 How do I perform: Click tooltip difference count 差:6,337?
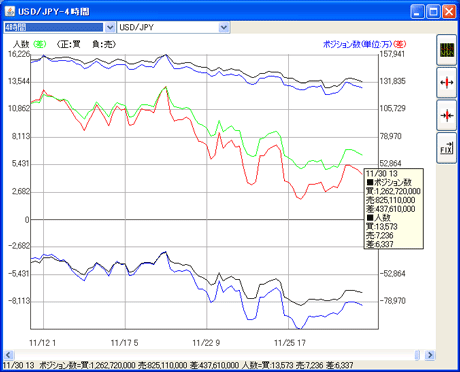380,244
